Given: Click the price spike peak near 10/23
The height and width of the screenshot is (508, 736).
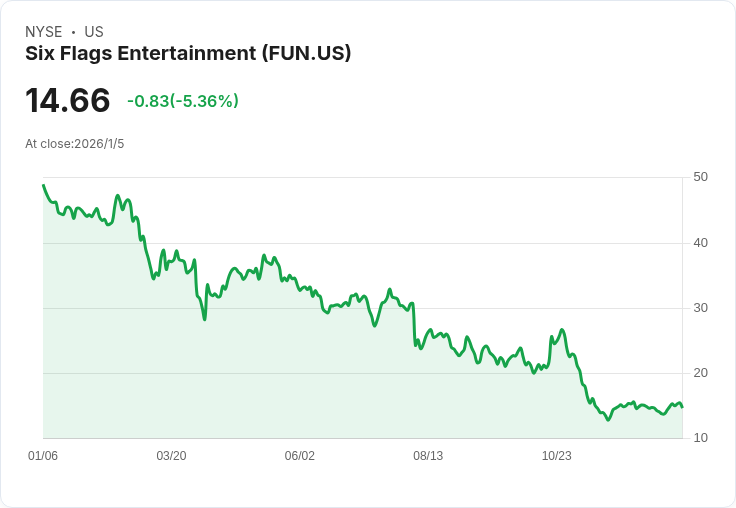Looking at the screenshot, I should (x=562, y=330).
